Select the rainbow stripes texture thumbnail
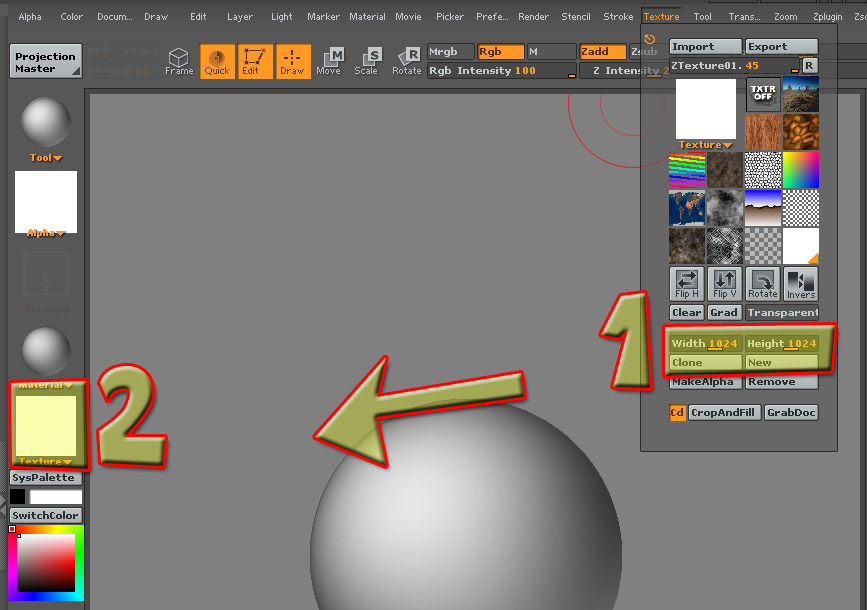 (687, 170)
